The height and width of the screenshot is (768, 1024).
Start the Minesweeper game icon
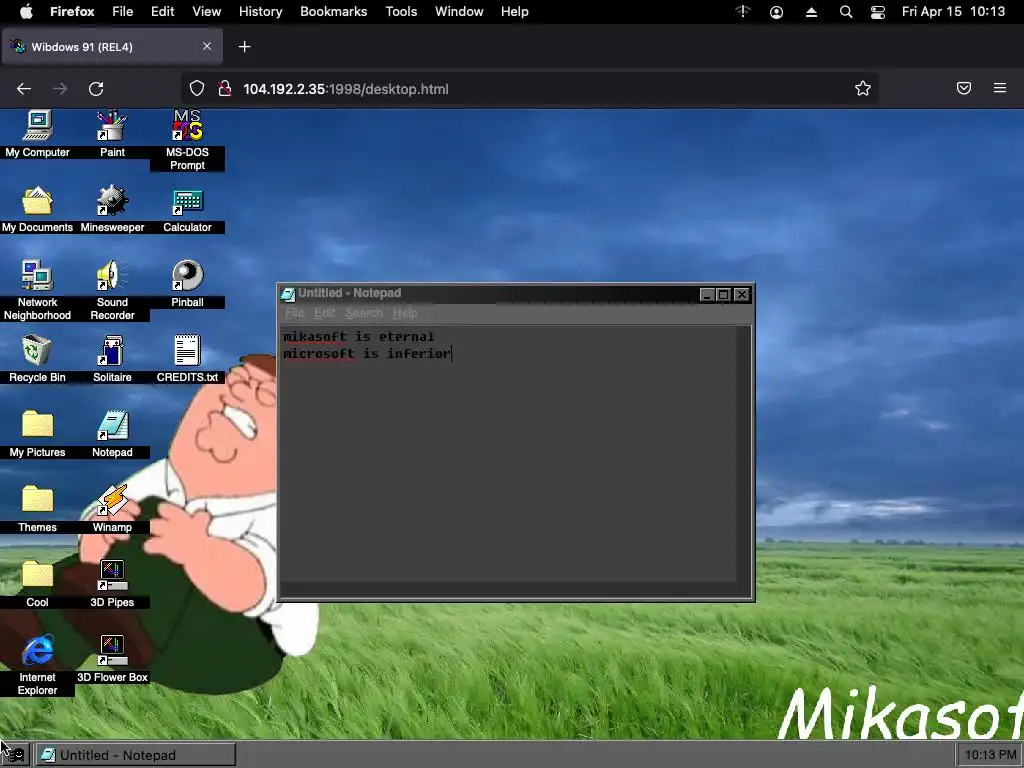point(112,210)
